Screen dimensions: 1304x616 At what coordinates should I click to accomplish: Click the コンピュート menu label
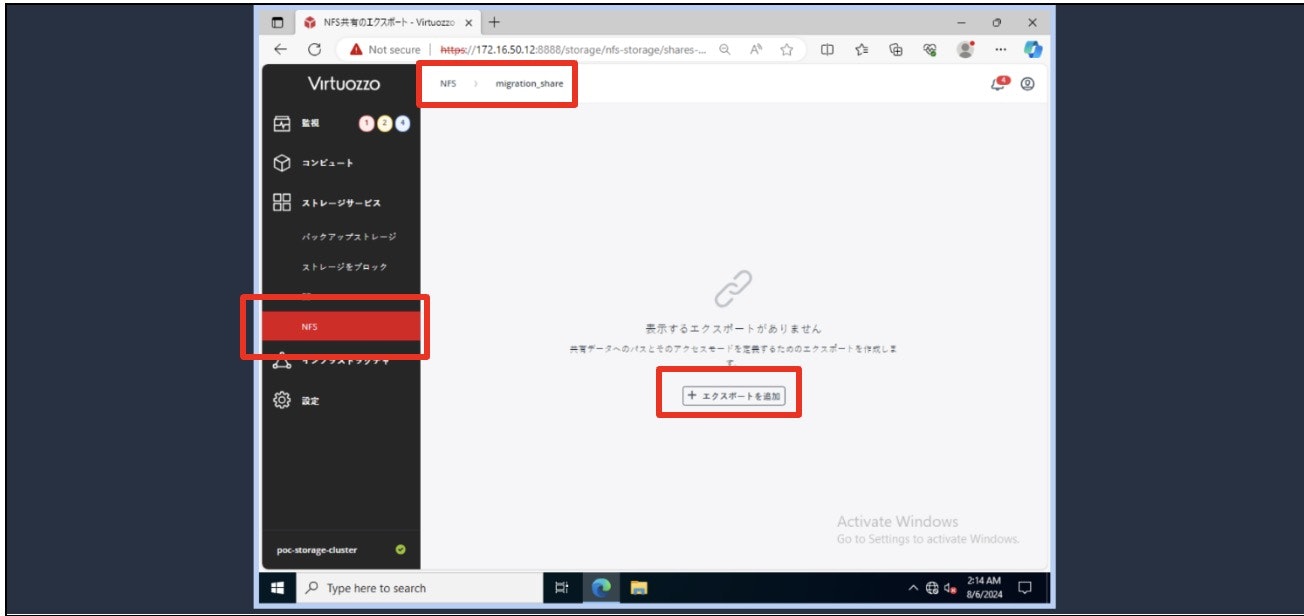[327, 163]
